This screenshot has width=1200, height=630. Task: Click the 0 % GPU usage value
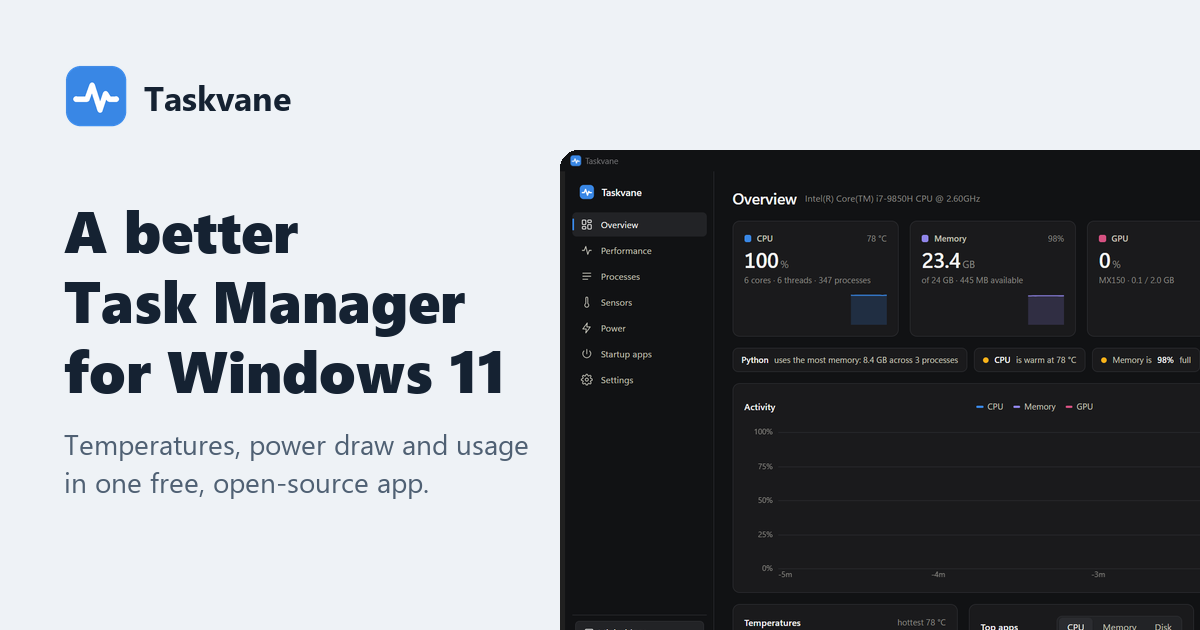(x=1109, y=262)
